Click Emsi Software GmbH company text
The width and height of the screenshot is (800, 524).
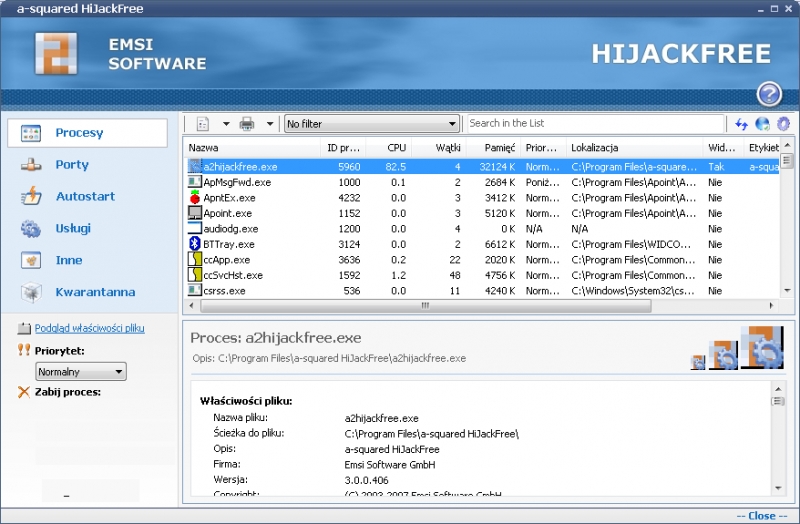click(390, 465)
